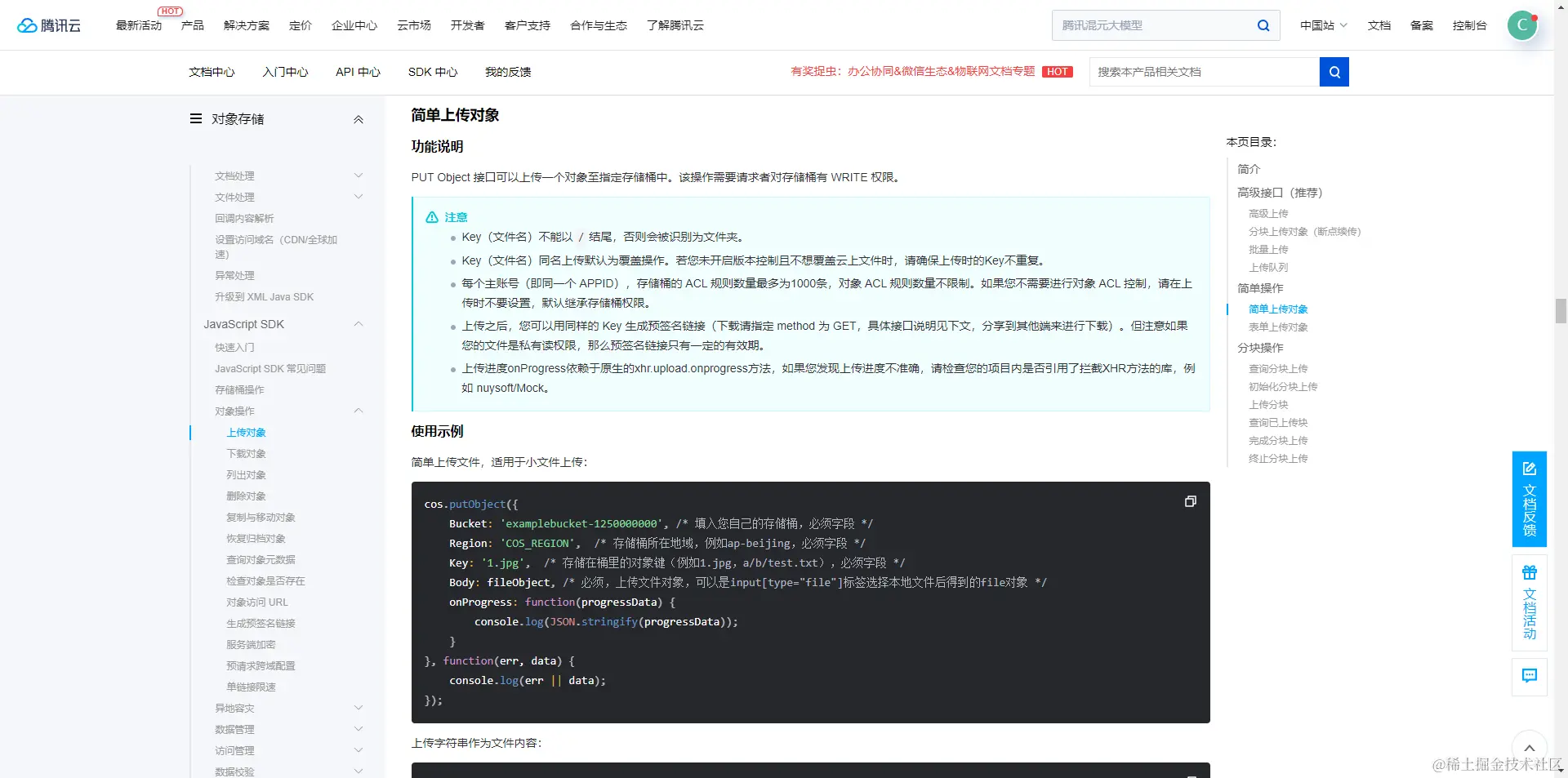Open the 客户支持 menu
1568x778 pixels.
(x=528, y=25)
